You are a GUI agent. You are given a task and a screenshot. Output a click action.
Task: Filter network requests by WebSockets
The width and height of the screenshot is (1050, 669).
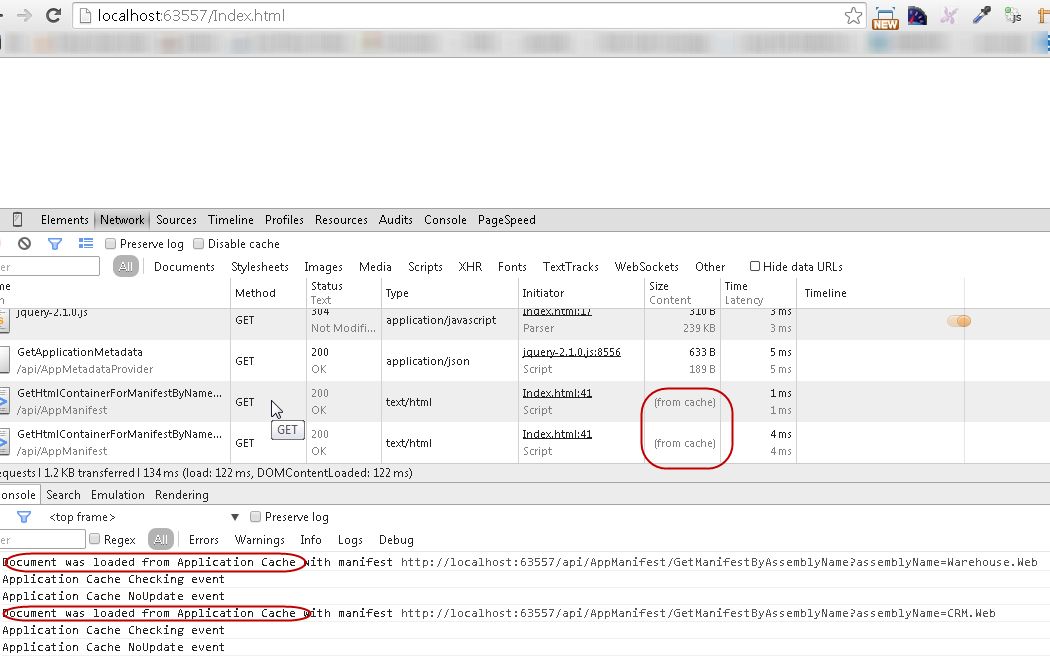coord(646,267)
